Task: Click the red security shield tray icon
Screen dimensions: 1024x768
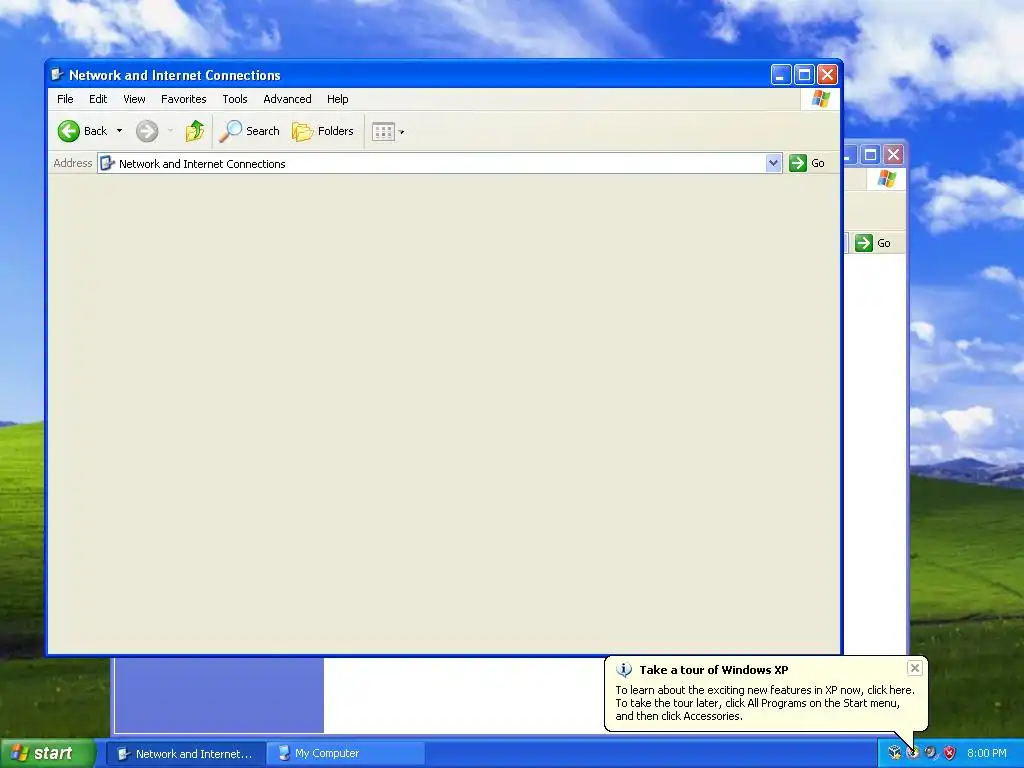Action: [950, 753]
